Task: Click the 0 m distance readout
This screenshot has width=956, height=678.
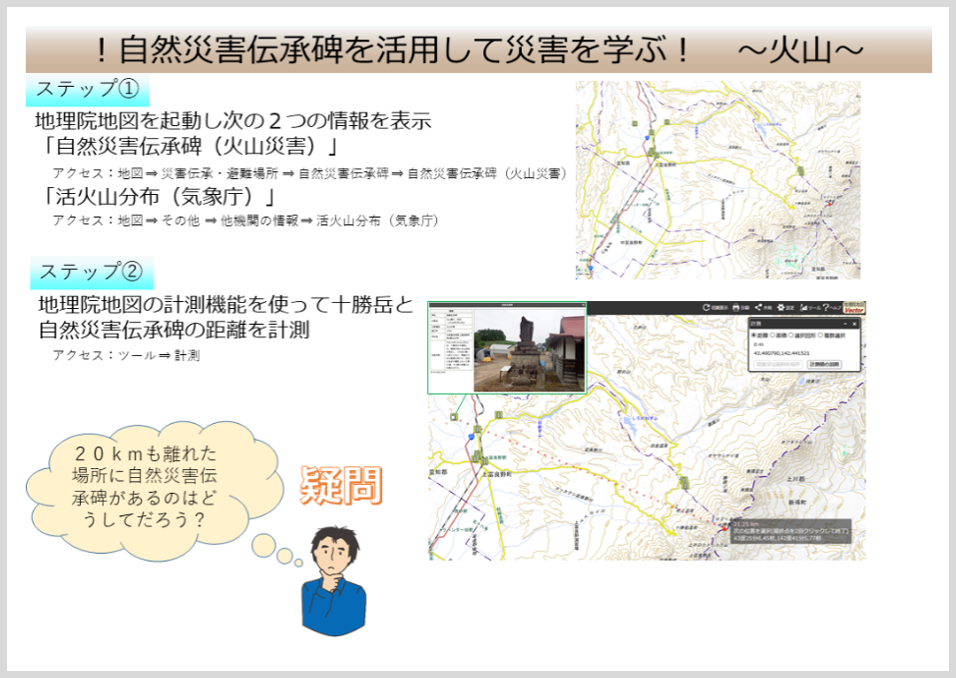Action: tap(758, 344)
